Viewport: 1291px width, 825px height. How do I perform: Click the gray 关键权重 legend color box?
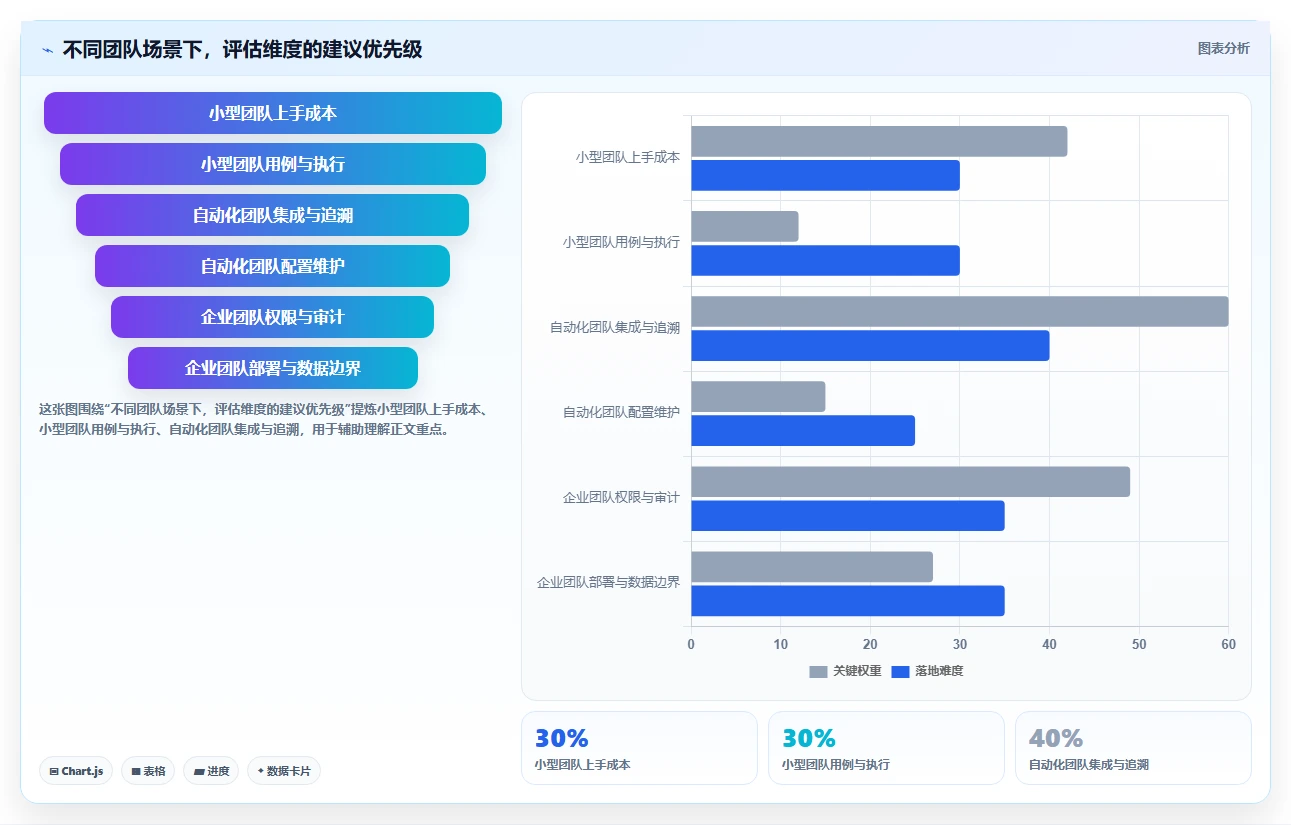tap(818, 671)
